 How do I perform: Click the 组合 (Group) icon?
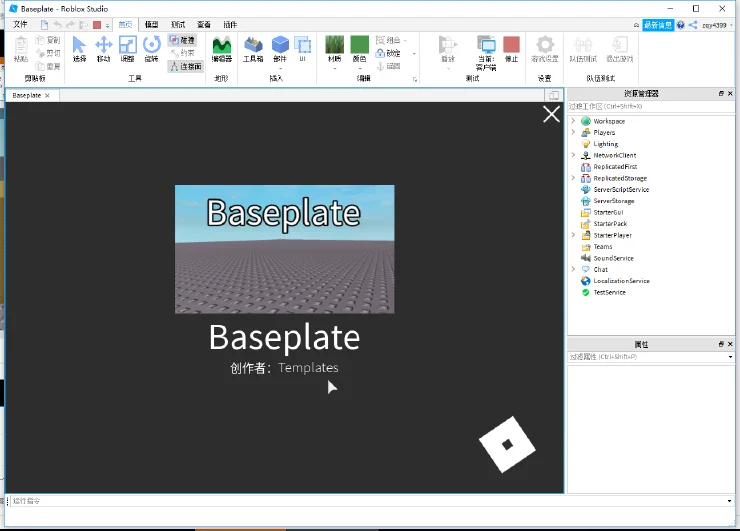[380, 40]
